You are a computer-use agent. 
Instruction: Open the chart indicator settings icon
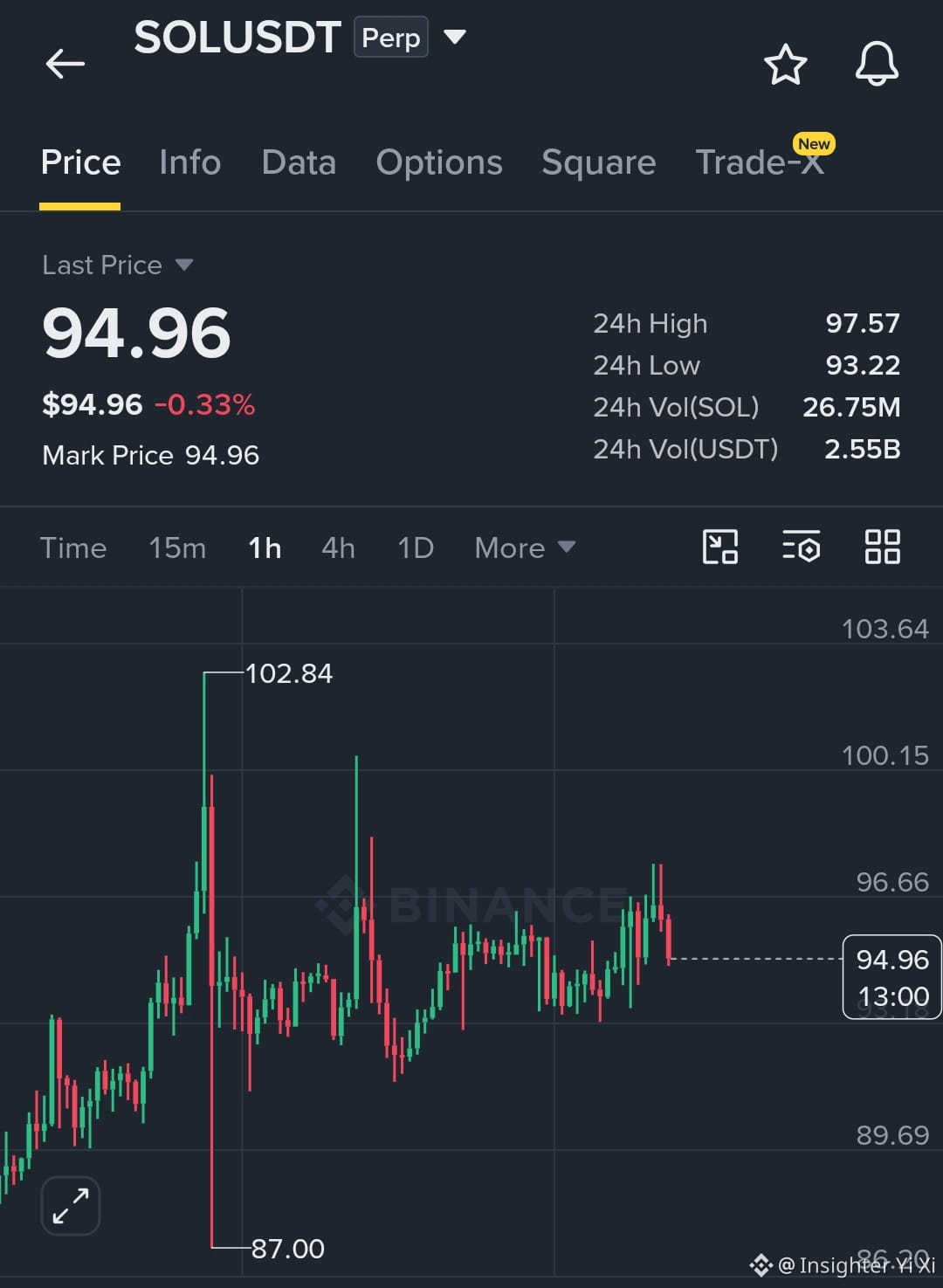point(801,548)
